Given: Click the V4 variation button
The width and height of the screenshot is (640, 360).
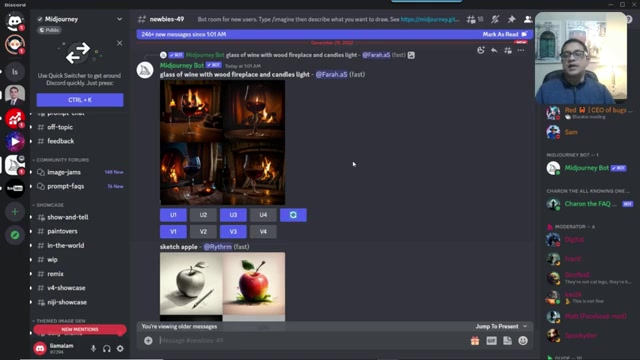Looking at the screenshot, I should click(263, 232).
